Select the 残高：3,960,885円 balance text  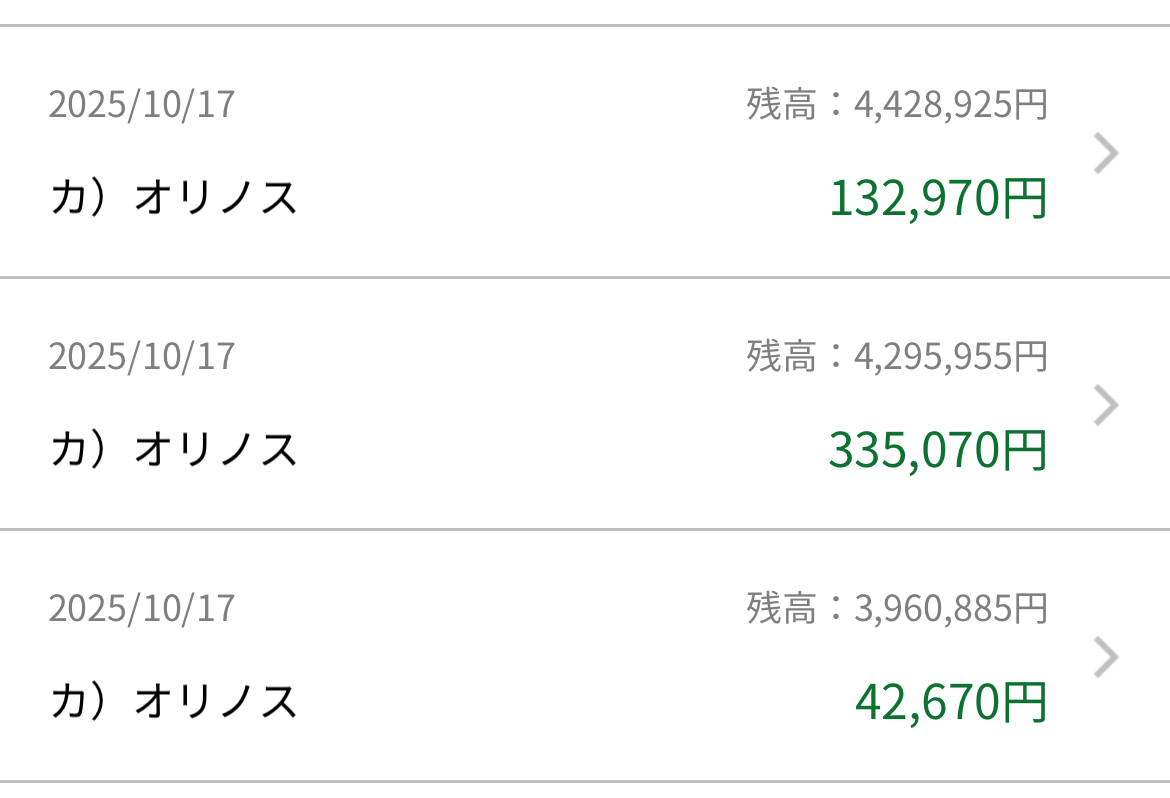pos(896,608)
